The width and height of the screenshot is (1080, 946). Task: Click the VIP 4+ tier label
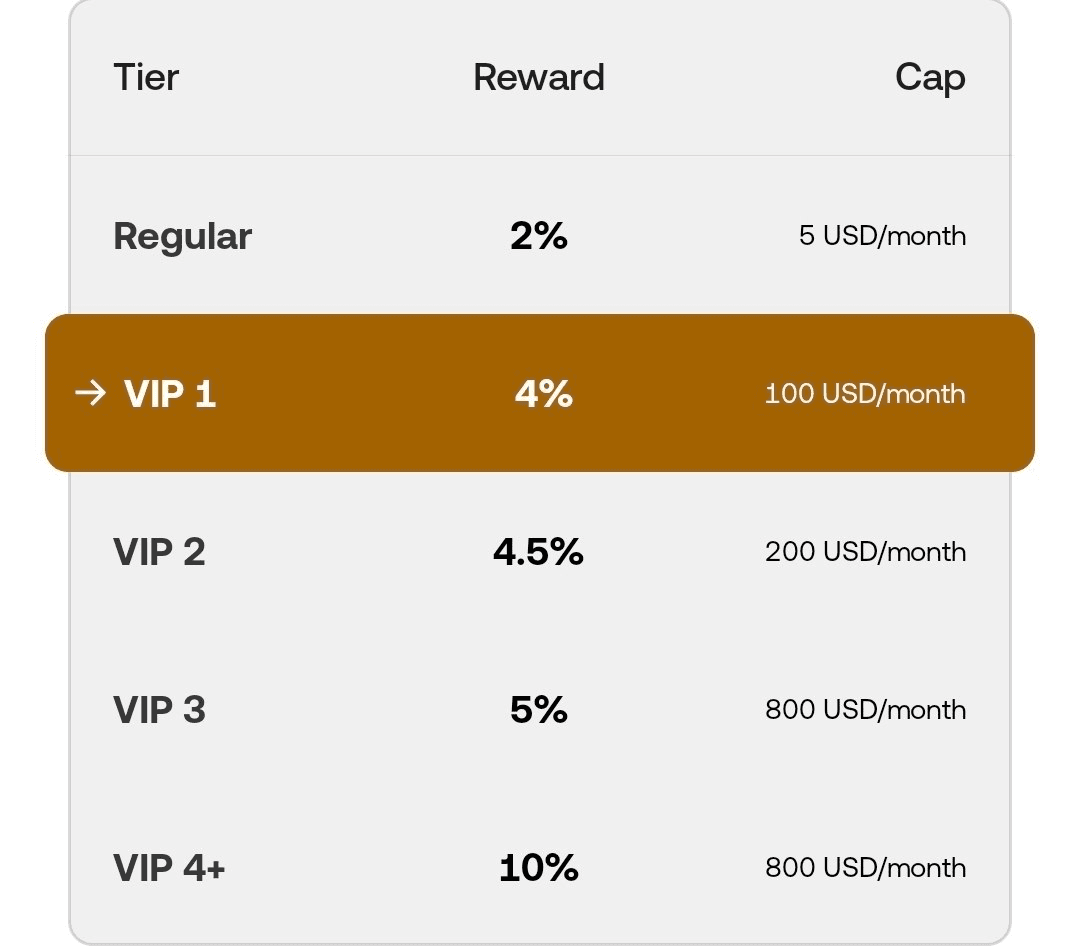[169, 867]
